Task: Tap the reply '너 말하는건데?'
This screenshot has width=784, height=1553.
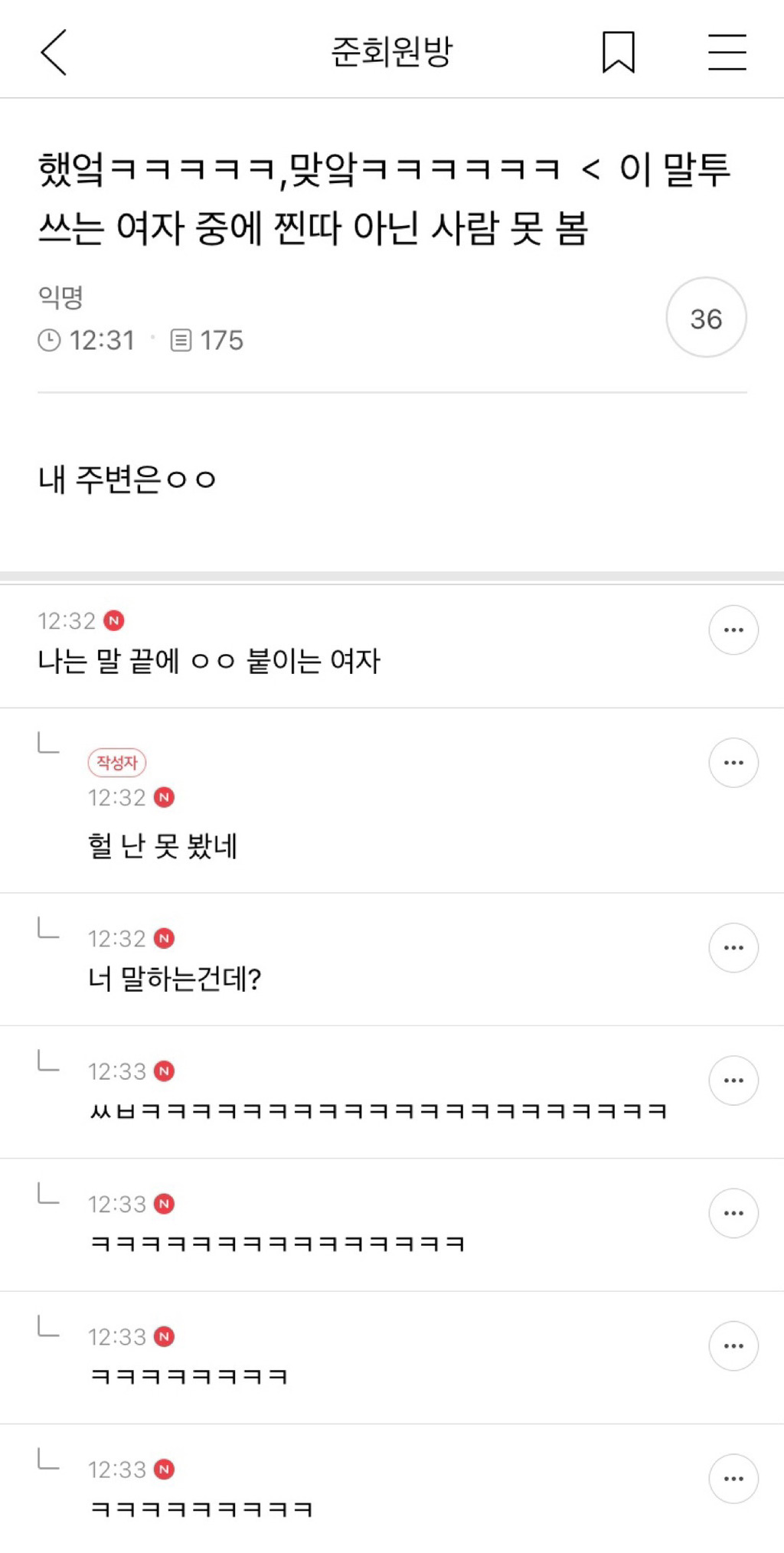Action: coord(175,979)
